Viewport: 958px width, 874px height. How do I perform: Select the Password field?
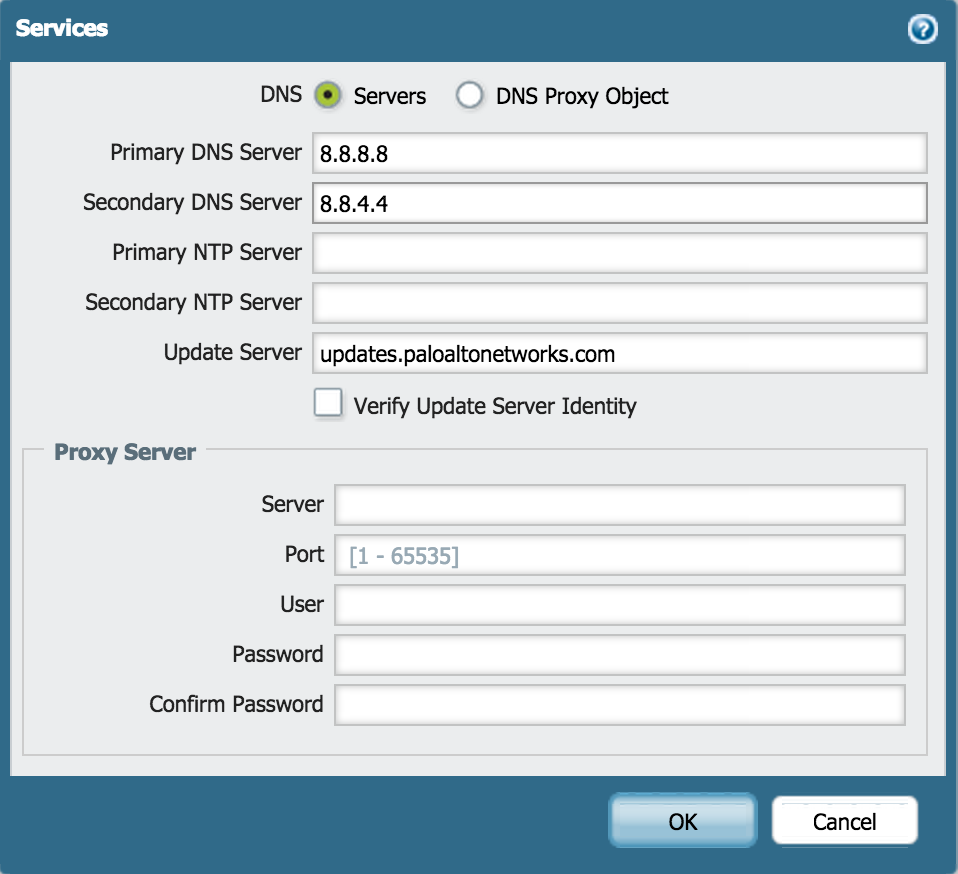pyautogui.click(x=619, y=654)
